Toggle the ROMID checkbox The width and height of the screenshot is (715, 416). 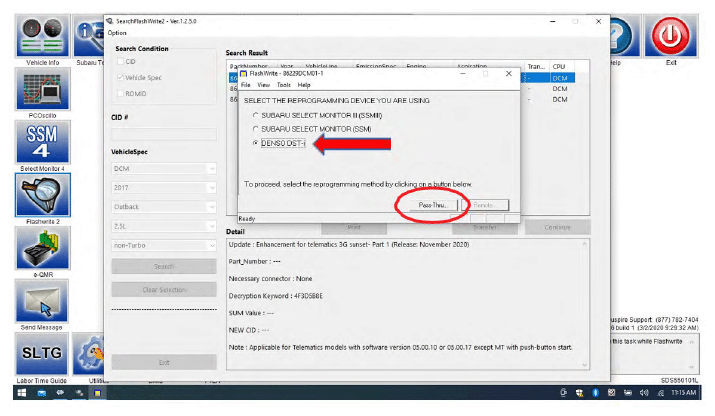point(120,94)
